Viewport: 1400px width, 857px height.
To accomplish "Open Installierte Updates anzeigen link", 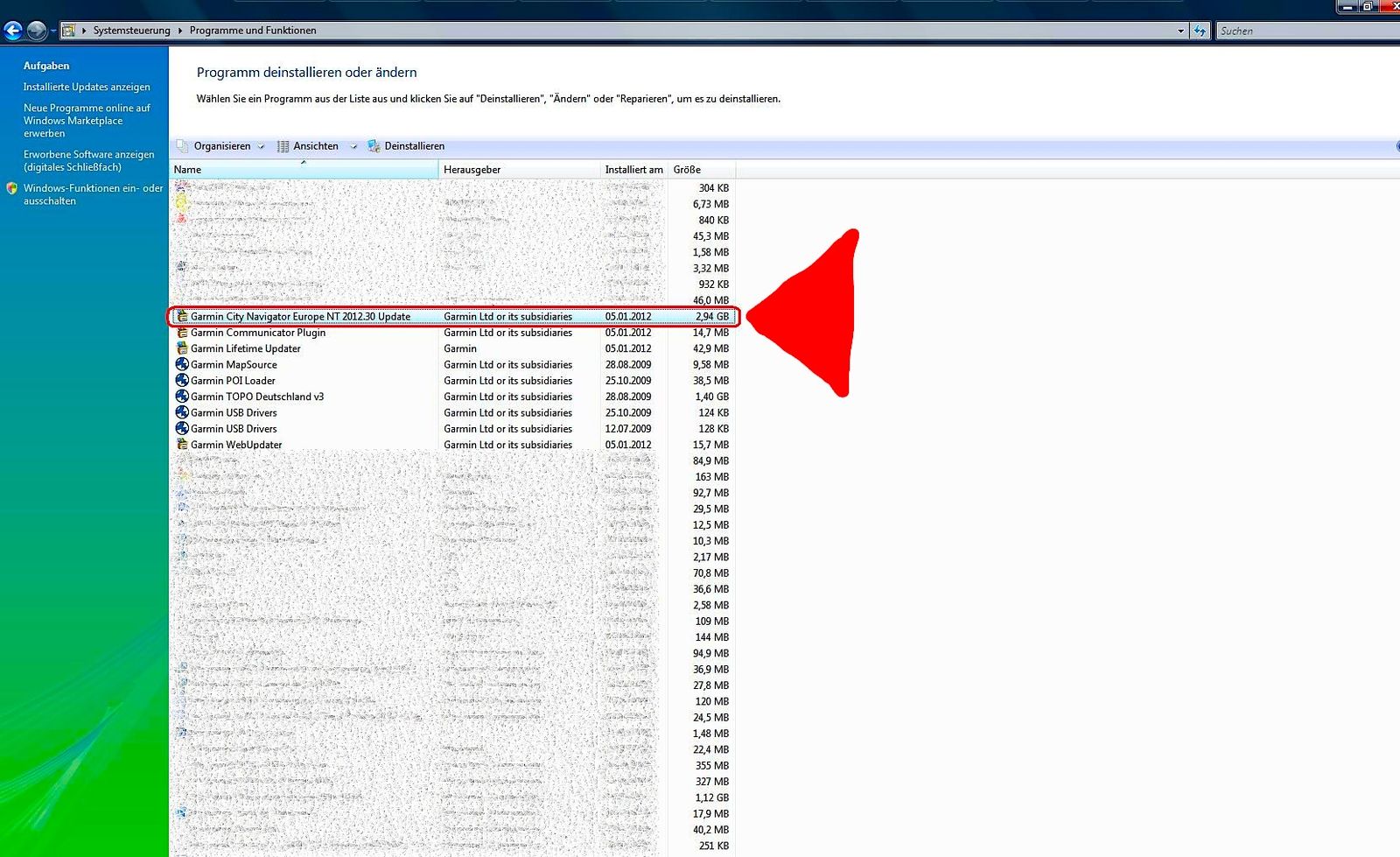I will point(87,87).
